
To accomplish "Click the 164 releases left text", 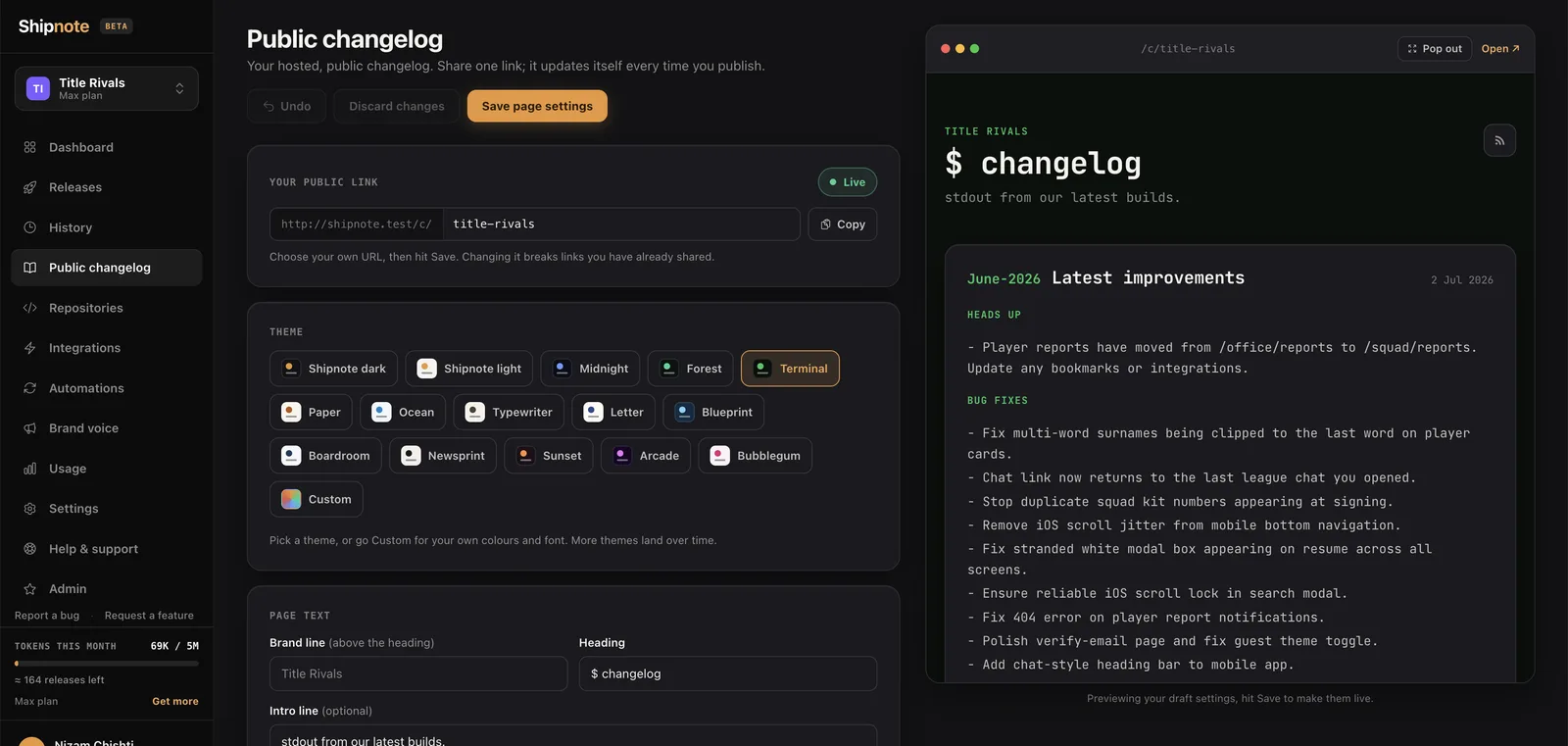I will 60,680.
